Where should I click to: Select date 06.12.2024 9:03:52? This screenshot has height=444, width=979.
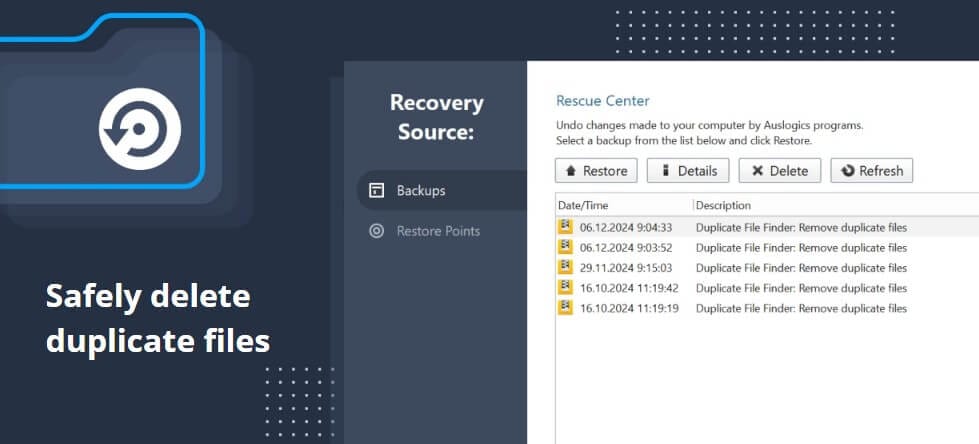(626, 248)
